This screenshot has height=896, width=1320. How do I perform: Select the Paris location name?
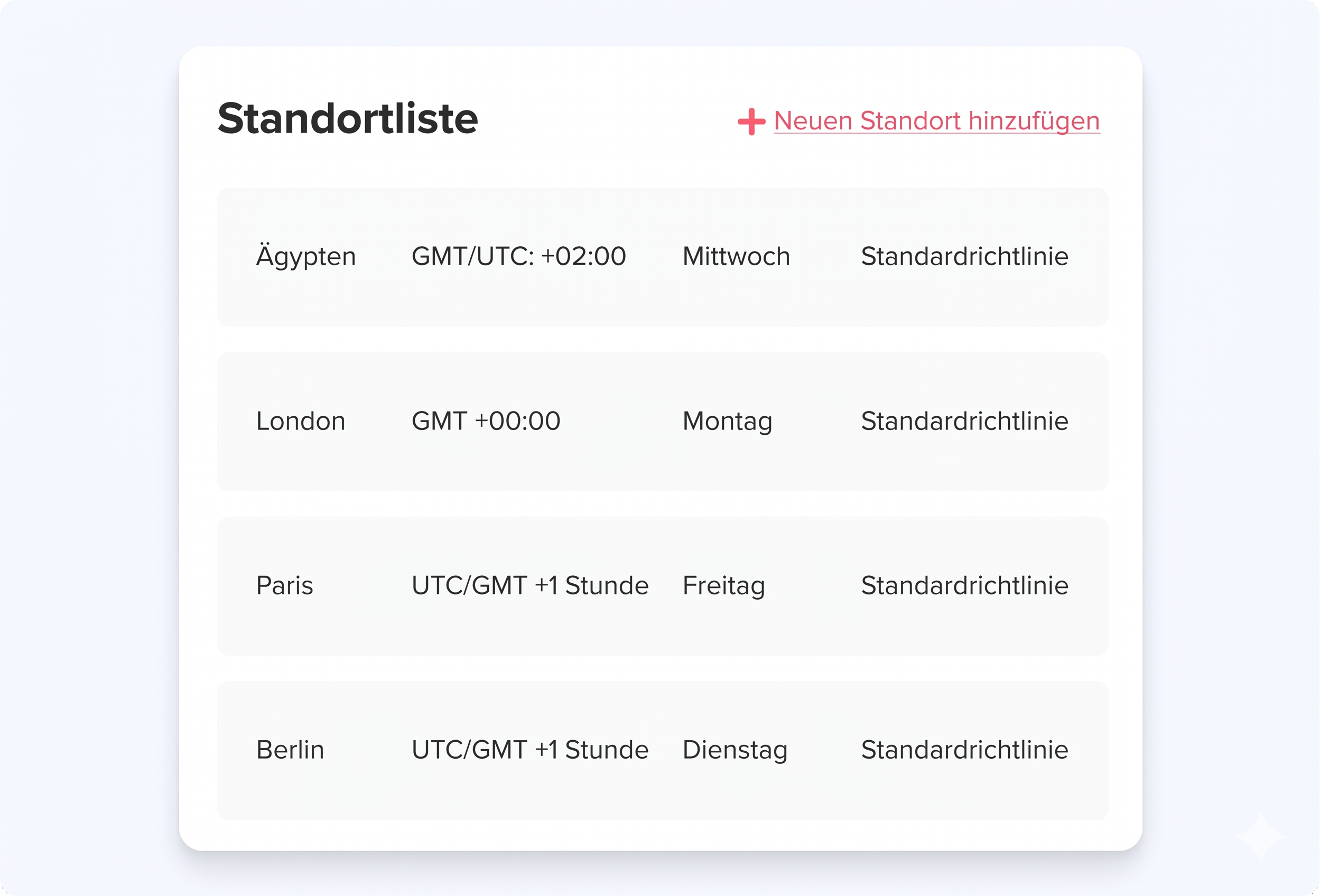285,585
